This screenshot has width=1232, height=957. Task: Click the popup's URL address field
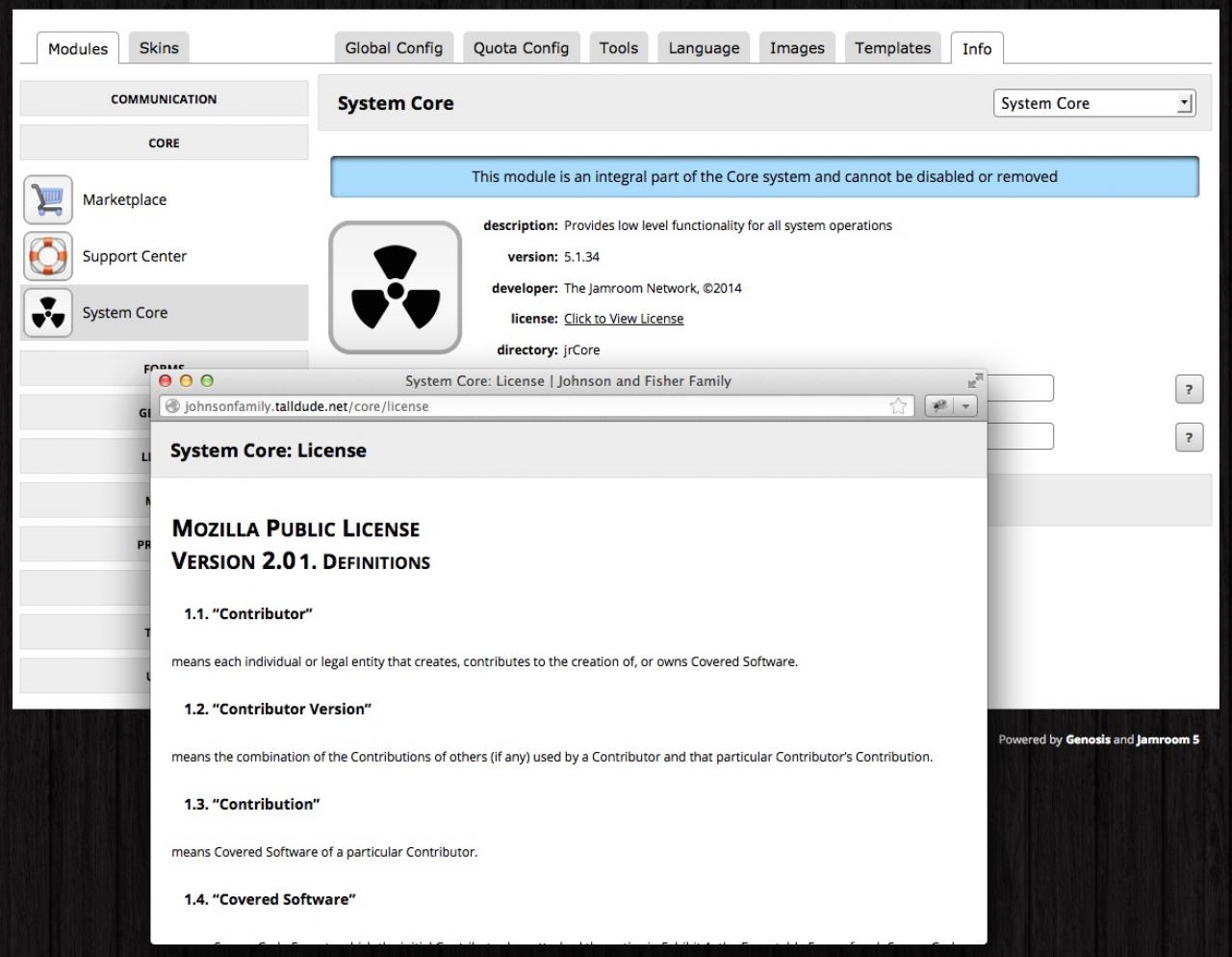coord(529,406)
